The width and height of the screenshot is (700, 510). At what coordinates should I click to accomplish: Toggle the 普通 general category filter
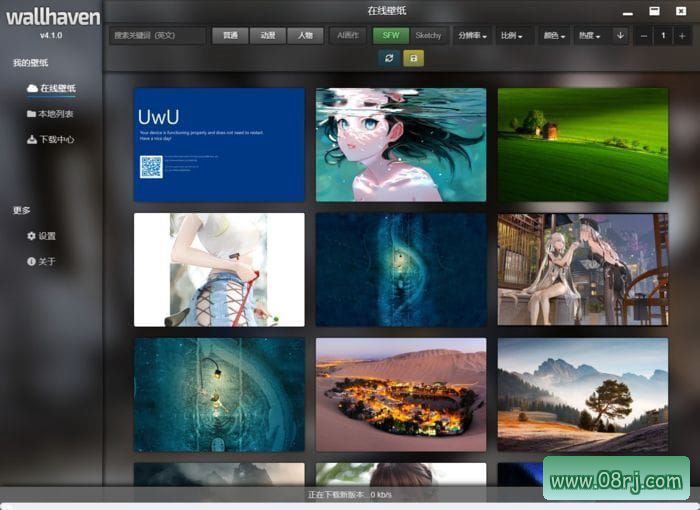click(230, 35)
